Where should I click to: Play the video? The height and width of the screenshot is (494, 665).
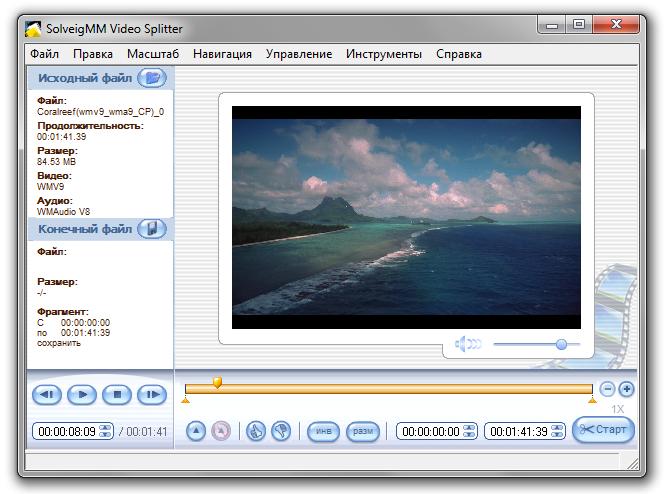point(82,395)
